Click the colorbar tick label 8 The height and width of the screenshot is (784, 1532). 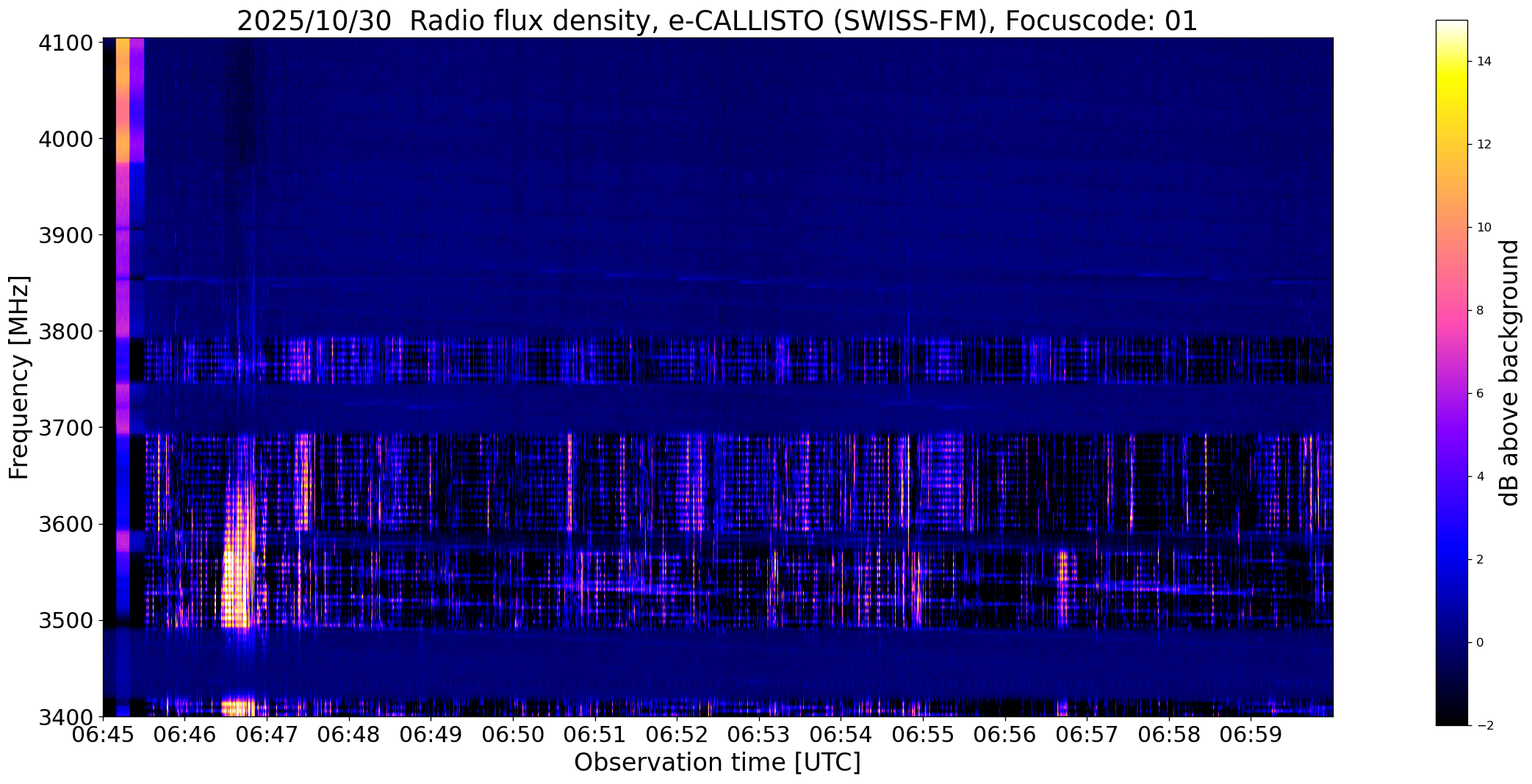(1480, 311)
